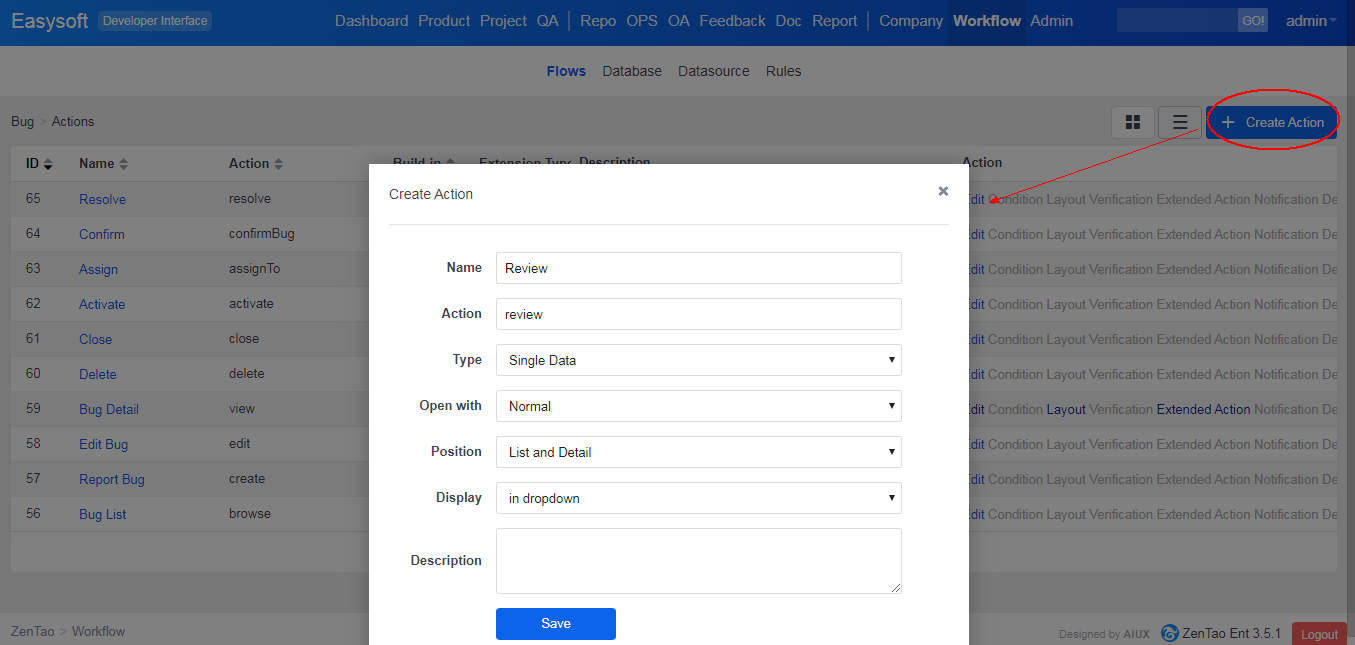Sort the Name column using its arrows
Image resolution: width=1355 pixels, height=645 pixels.
pos(123,164)
